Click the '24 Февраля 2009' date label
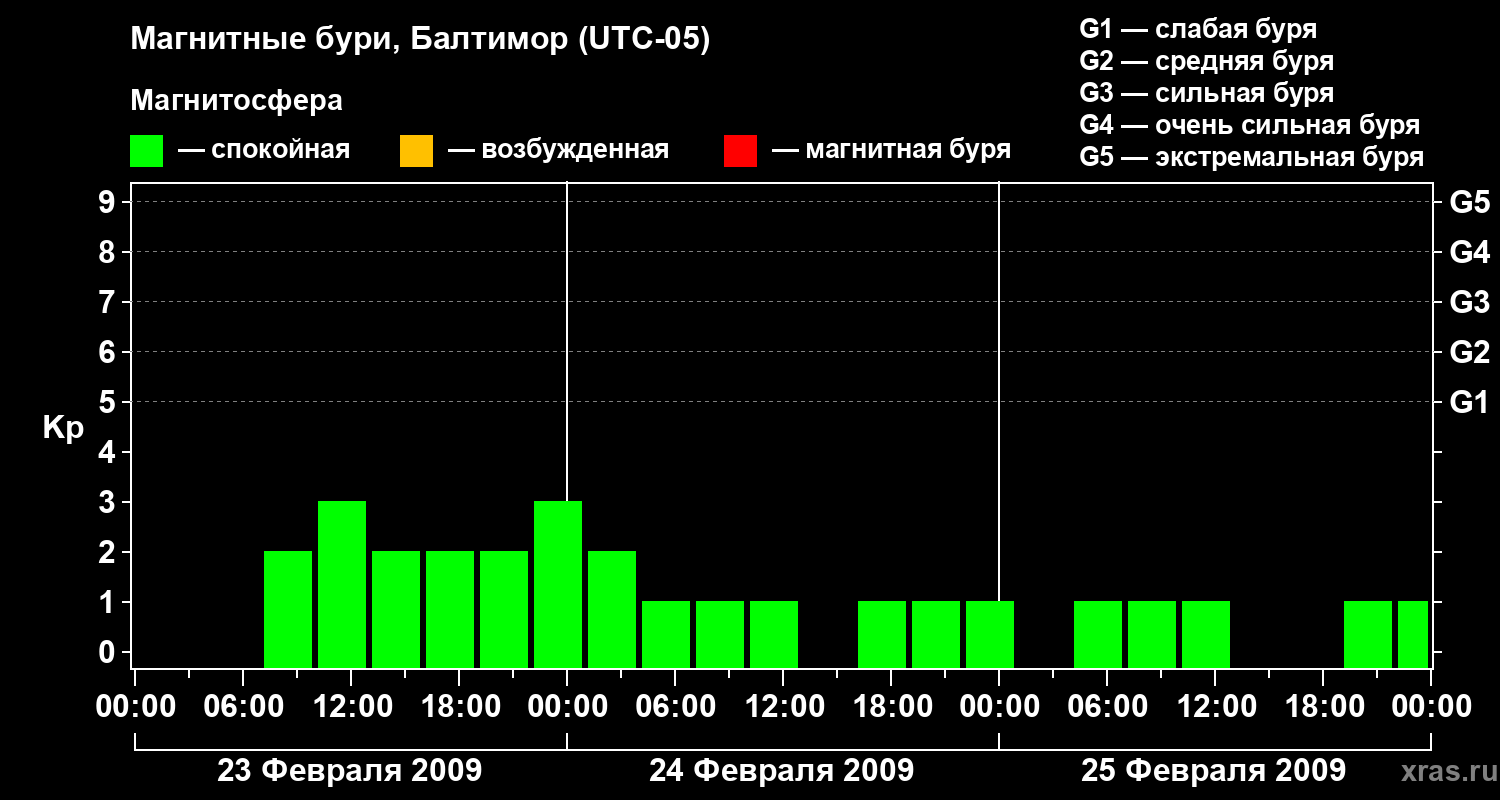This screenshot has width=1500, height=800. 782,771
